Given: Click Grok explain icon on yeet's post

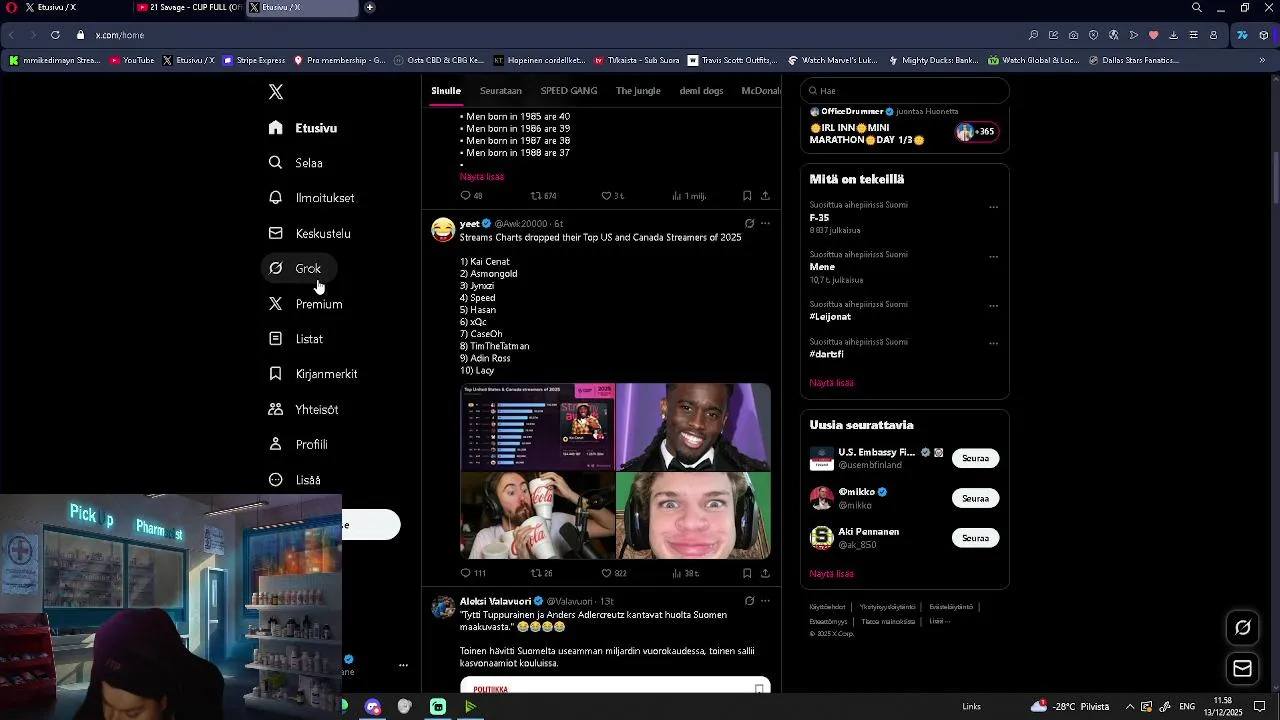Looking at the screenshot, I should click(749, 223).
